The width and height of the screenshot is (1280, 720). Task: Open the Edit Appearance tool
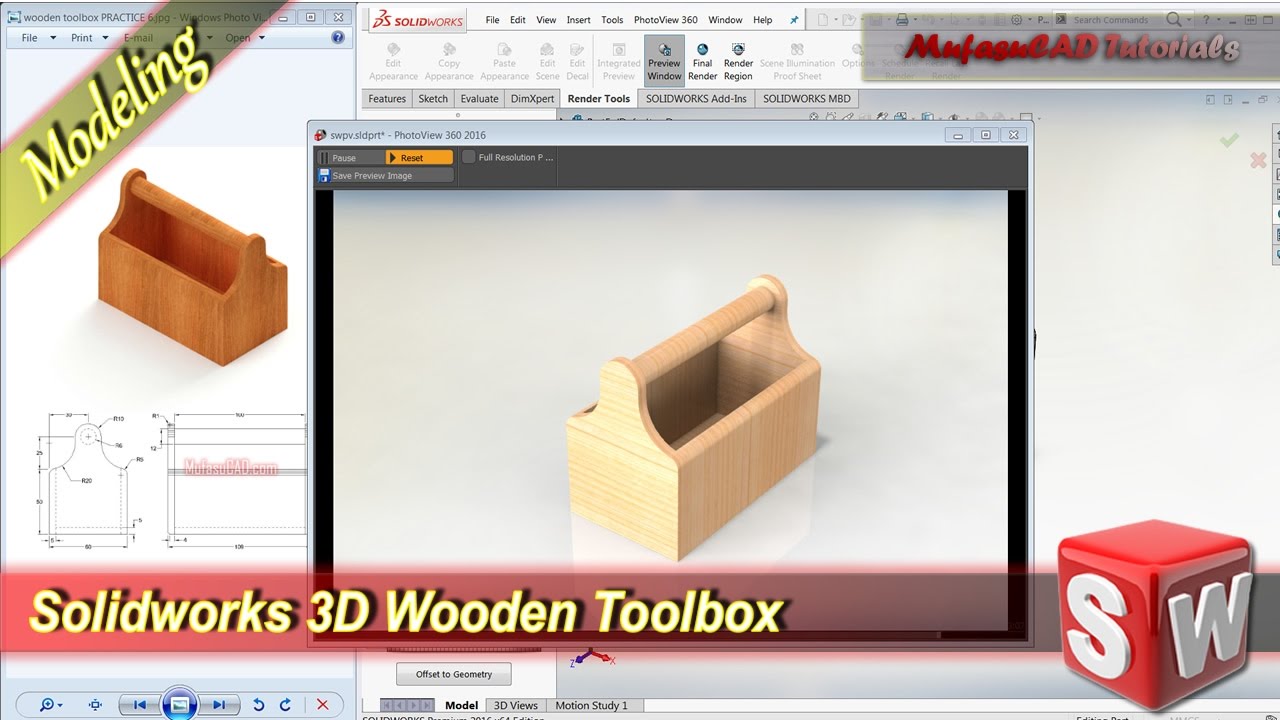click(x=393, y=62)
